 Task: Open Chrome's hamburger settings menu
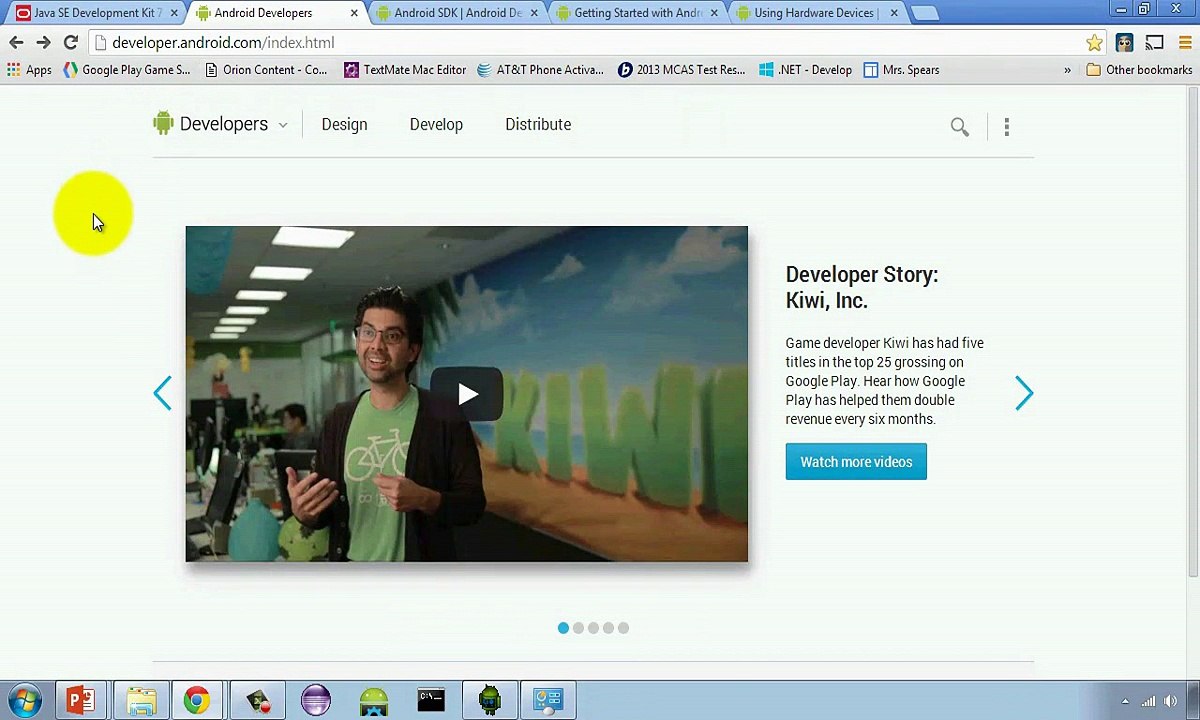point(1185,43)
